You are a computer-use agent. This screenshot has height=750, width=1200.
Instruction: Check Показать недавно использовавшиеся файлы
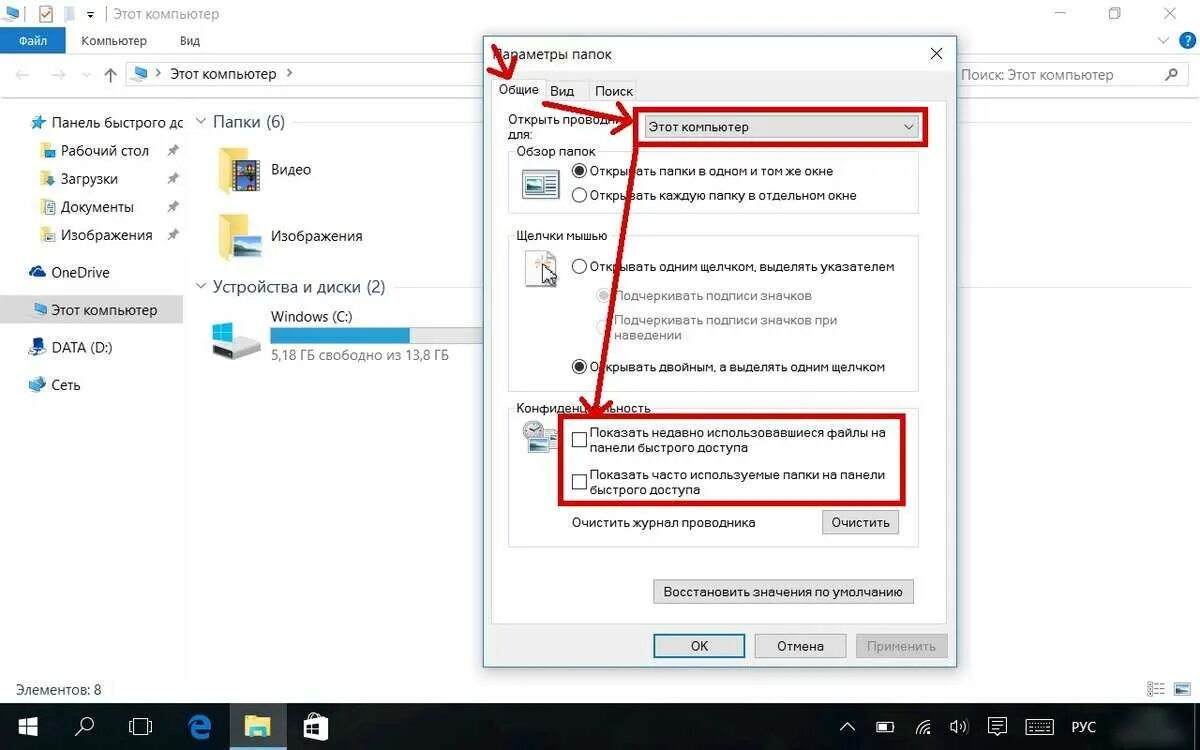579,440
